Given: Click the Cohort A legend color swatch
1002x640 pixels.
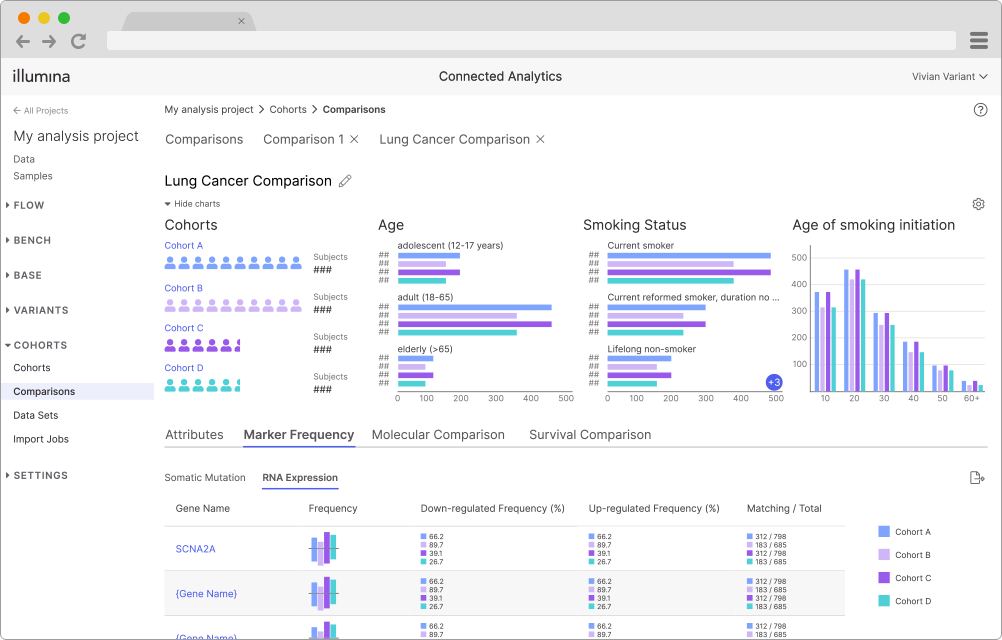Looking at the screenshot, I should tap(884, 531).
